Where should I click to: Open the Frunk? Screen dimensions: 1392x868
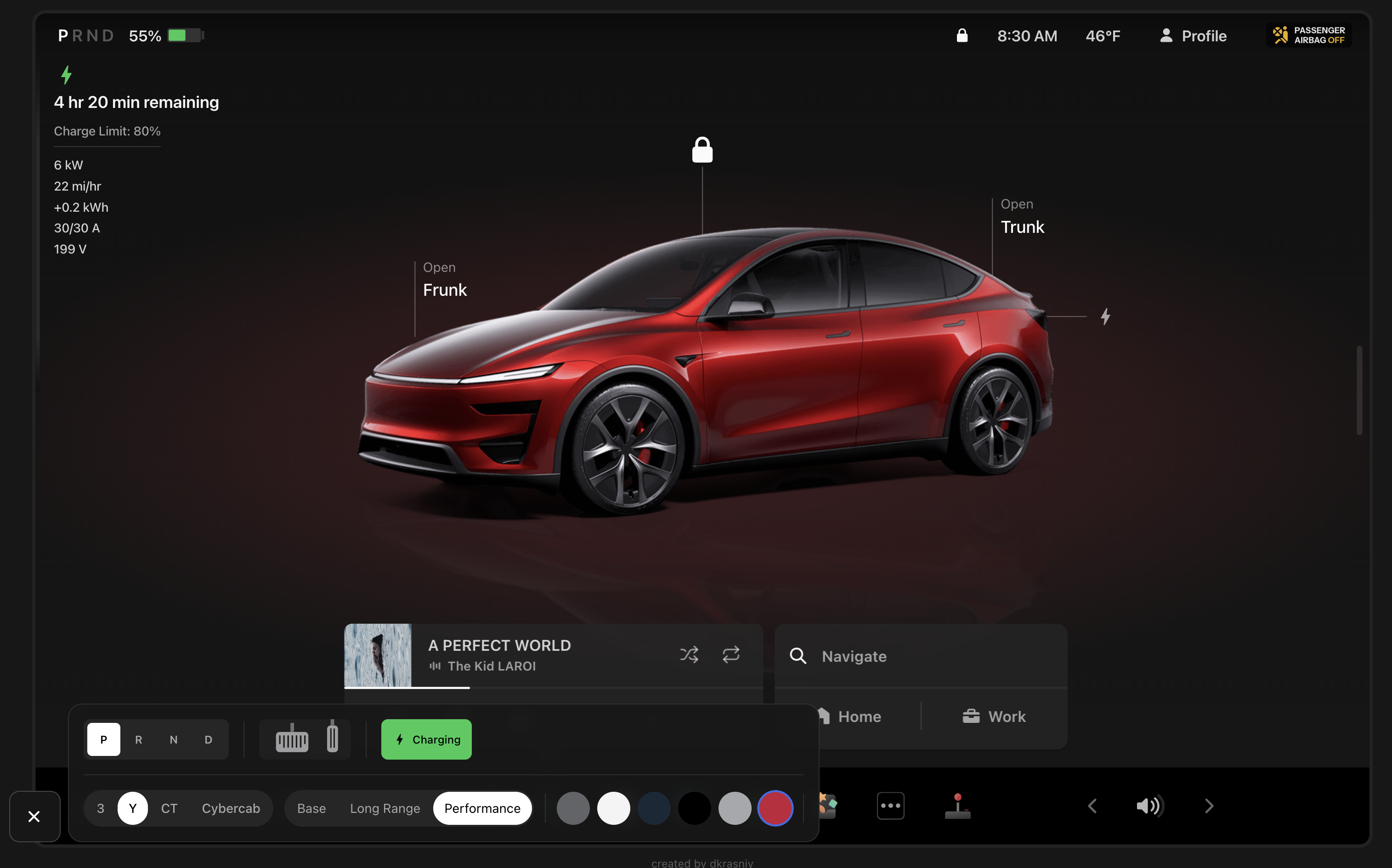pos(445,289)
